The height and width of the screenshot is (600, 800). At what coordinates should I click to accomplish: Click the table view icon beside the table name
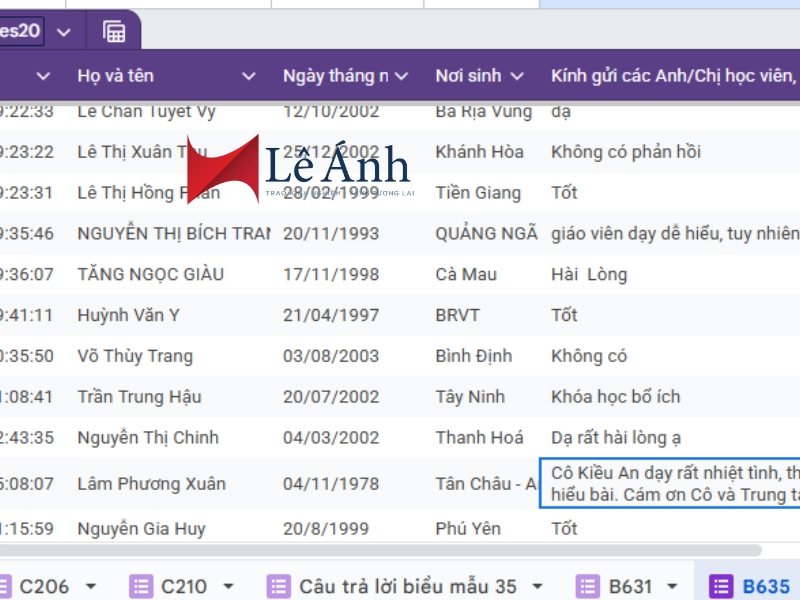[114, 31]
